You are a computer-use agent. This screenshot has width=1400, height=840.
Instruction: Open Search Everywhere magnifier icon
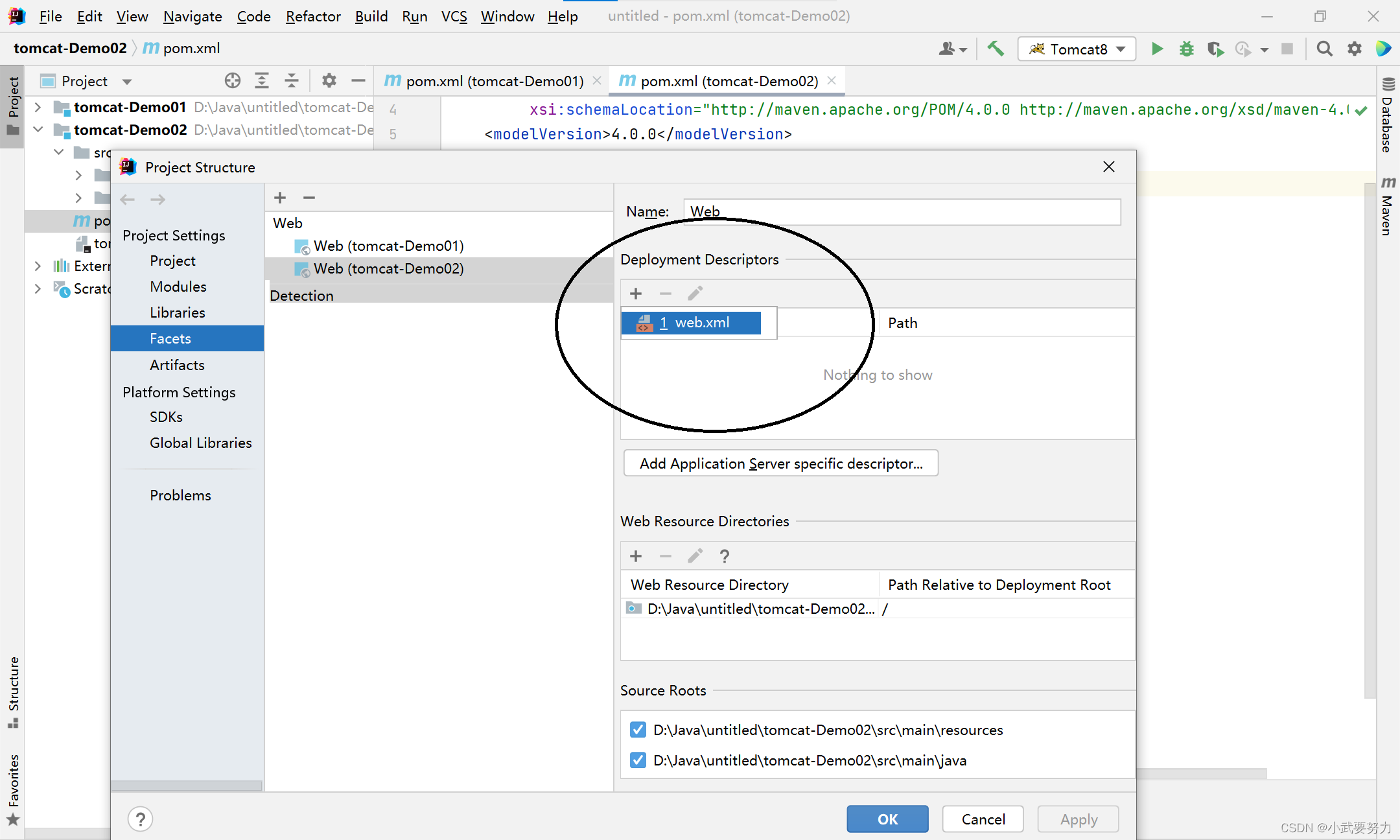coord(1324,49)
